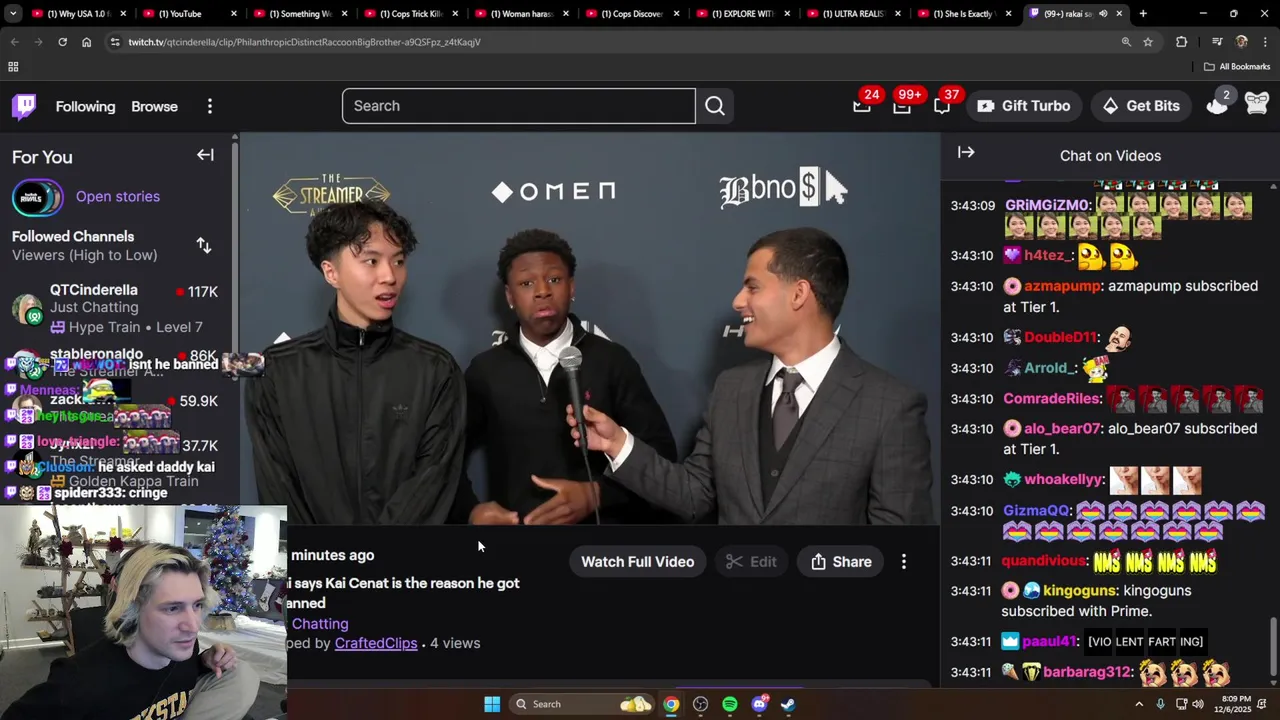The width and height of the screenshot is (1280, 720).
Task: Click Watch Full Video button
Action: click(x=637, y=562)
